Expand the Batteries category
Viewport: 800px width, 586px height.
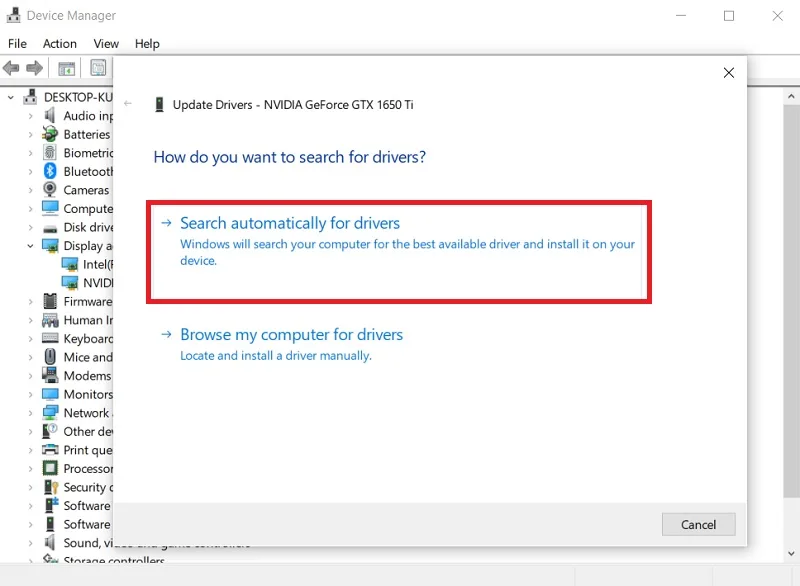(x=30, y=135)
